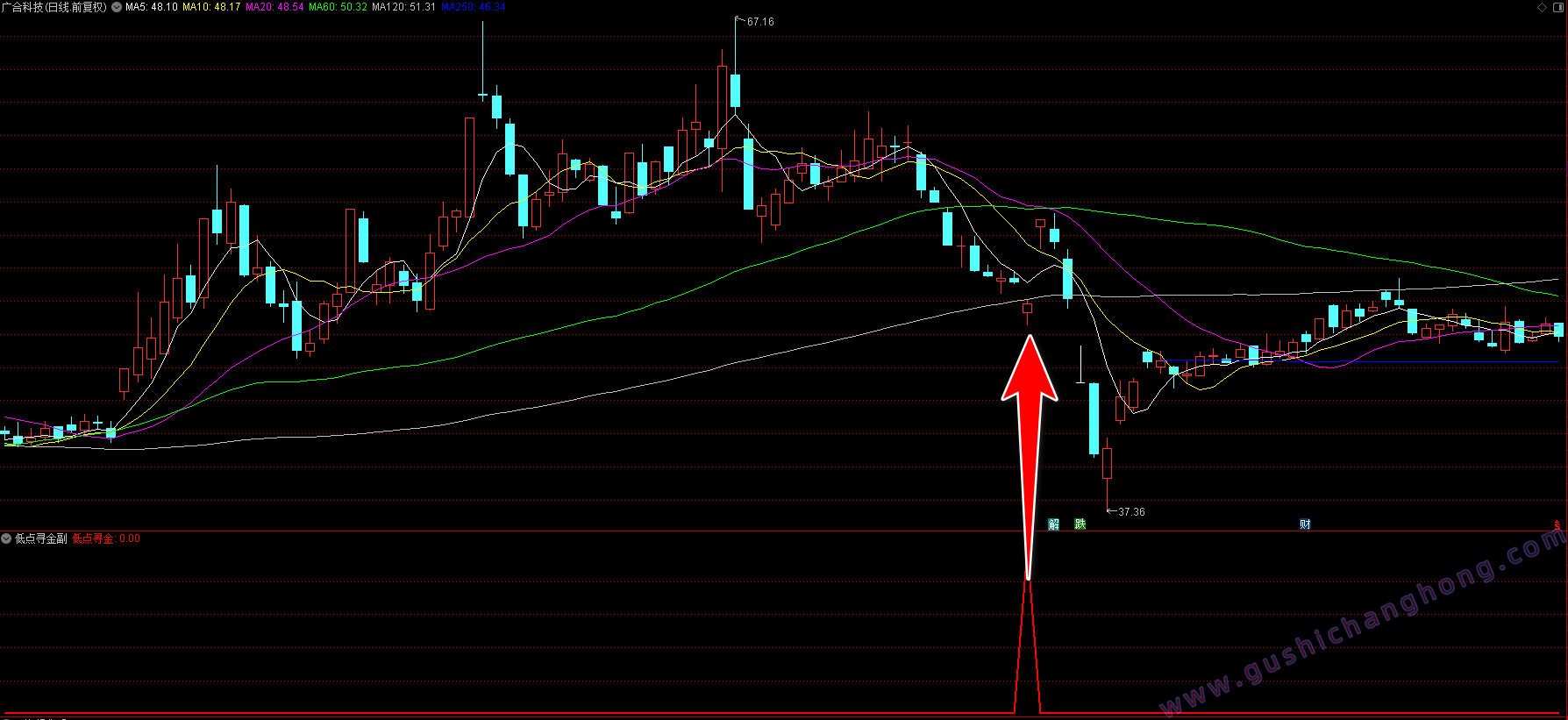
Task: Click the red 低点寻金: 0.00 value
Action: (x=106, y=538)
